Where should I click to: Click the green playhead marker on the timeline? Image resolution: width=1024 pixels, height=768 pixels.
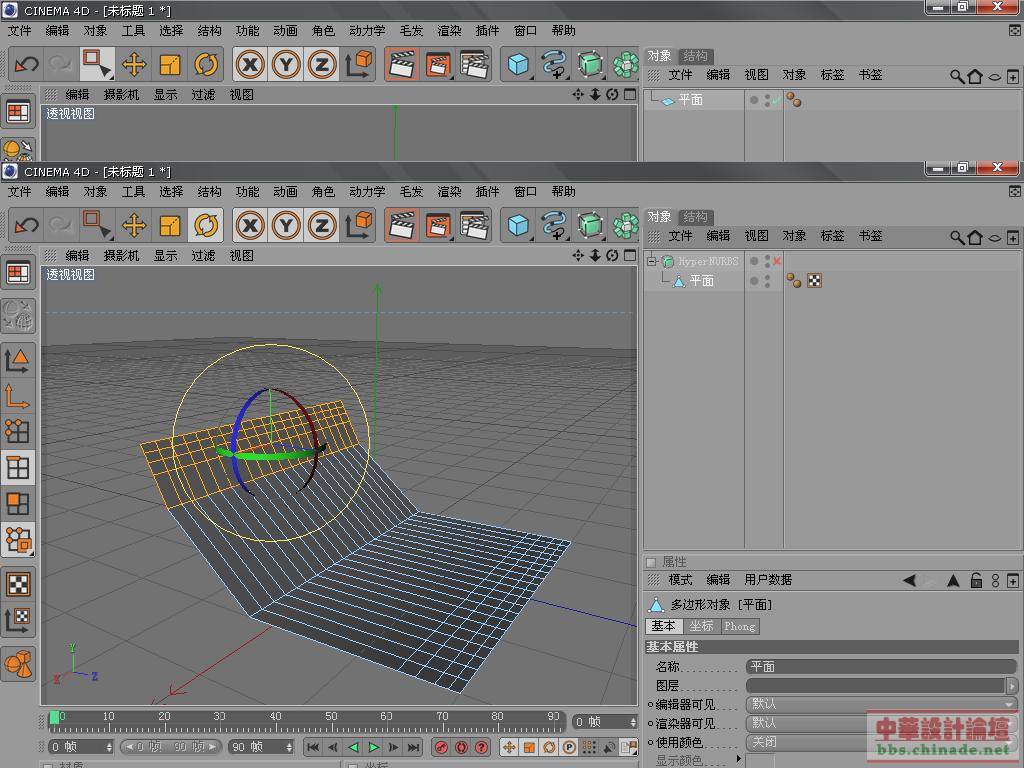54,717
